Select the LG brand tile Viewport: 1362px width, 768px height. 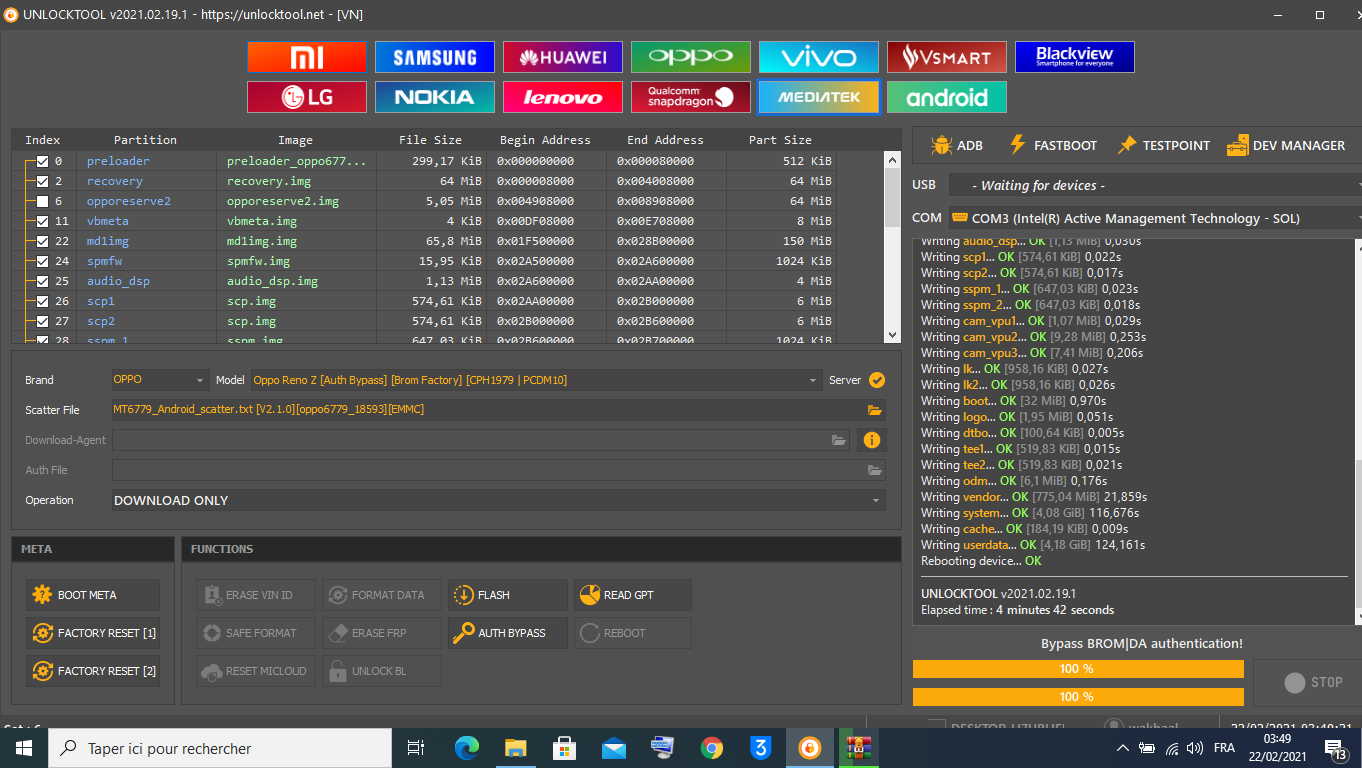tap(306, 97)
